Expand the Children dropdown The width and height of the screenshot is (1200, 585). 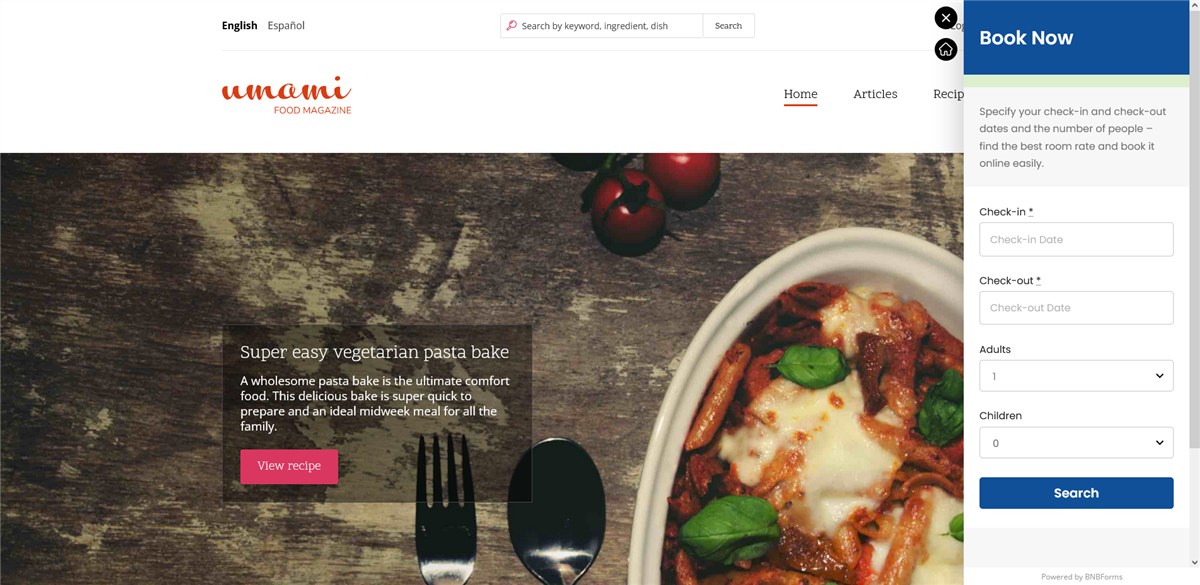coord(1076,443)
